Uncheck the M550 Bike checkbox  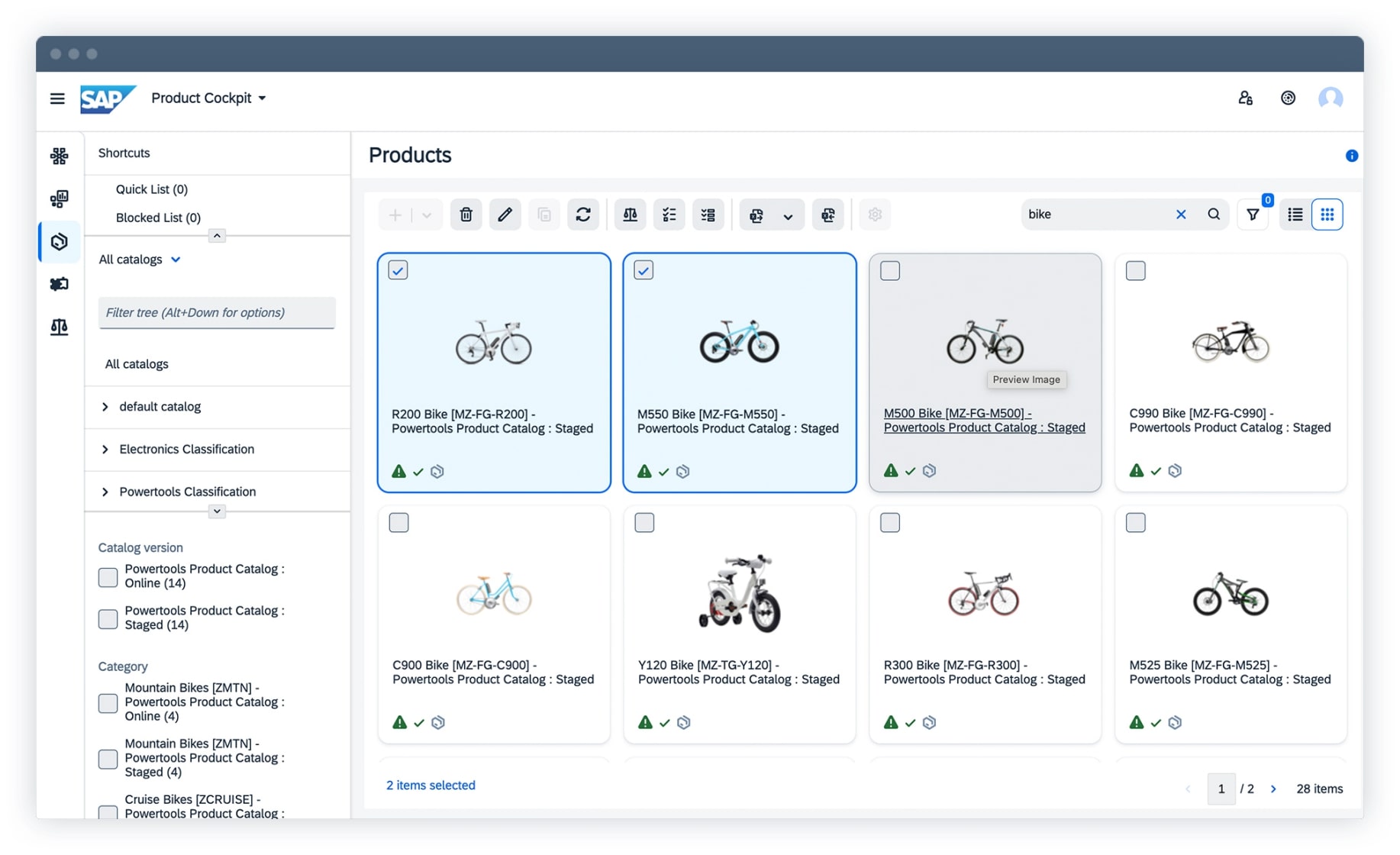[644, 270]
